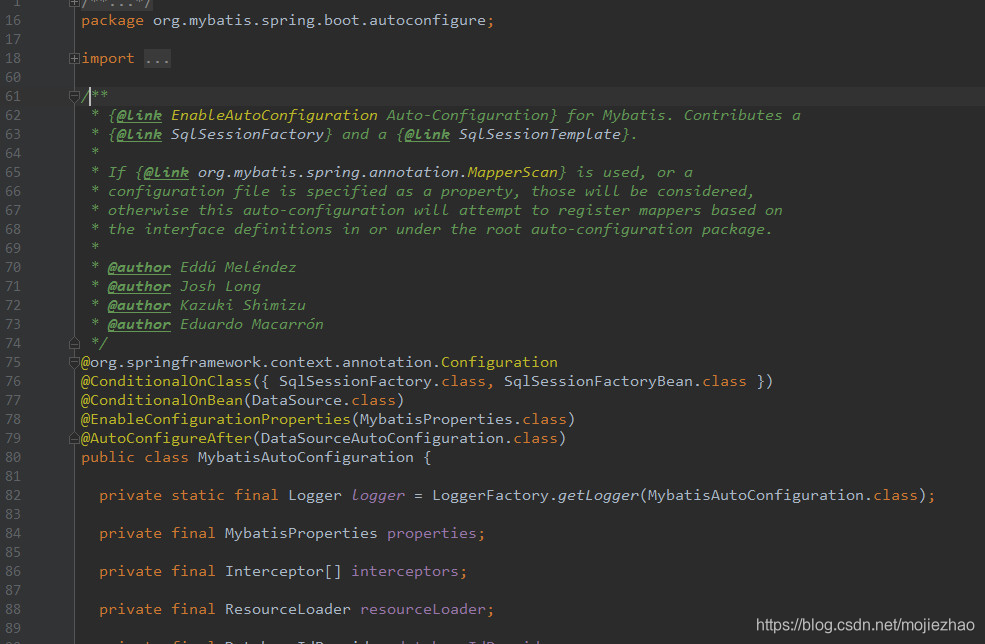Click the 'properties' field name
The image size is (985, 644).
tap(432, 533)
